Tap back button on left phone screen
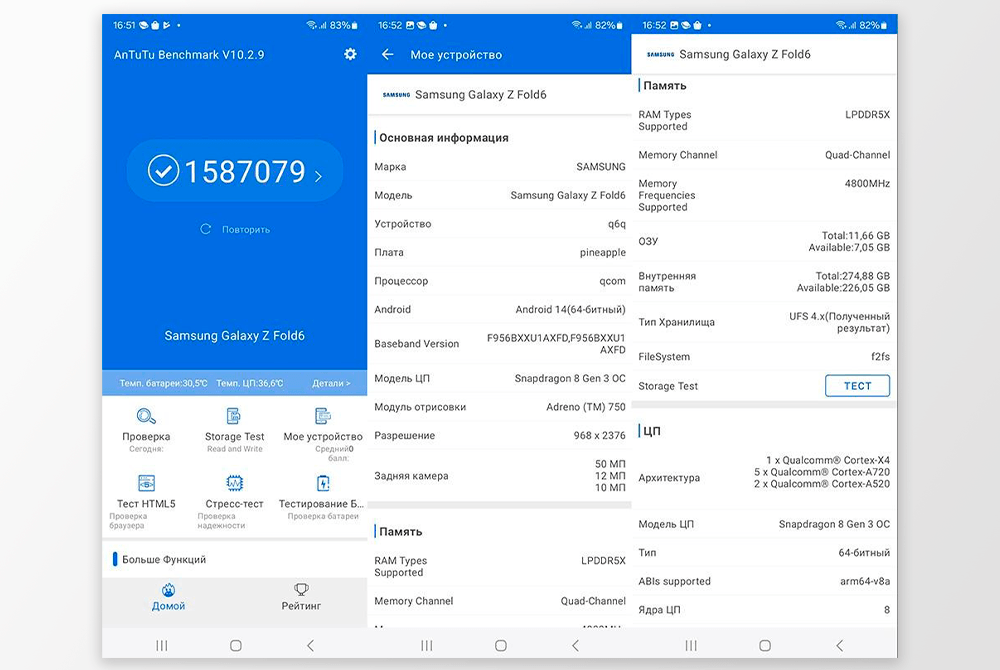 pyautogui.click(x=311, y=646)
